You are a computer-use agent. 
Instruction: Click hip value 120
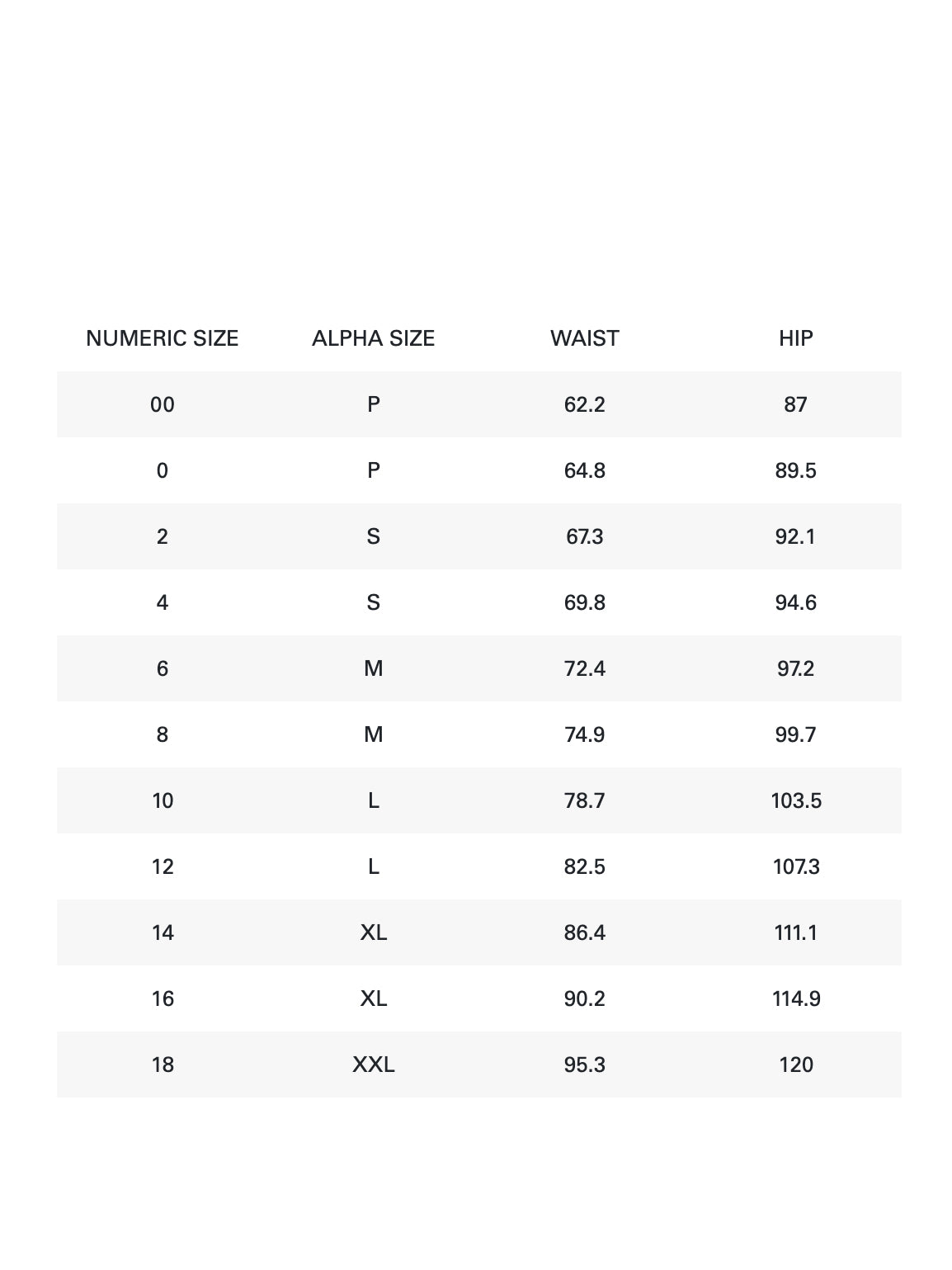click(795, 1065)
